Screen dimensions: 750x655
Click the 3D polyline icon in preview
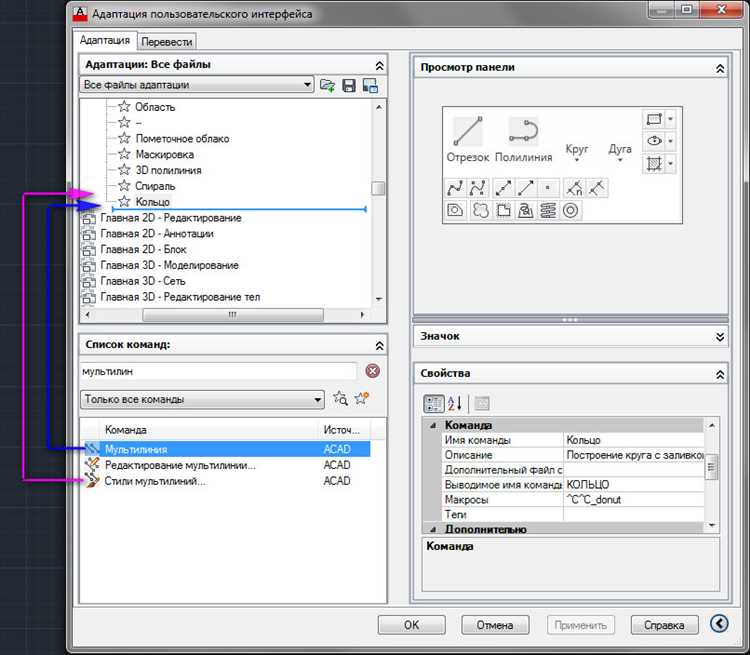(x=525, y=210)
